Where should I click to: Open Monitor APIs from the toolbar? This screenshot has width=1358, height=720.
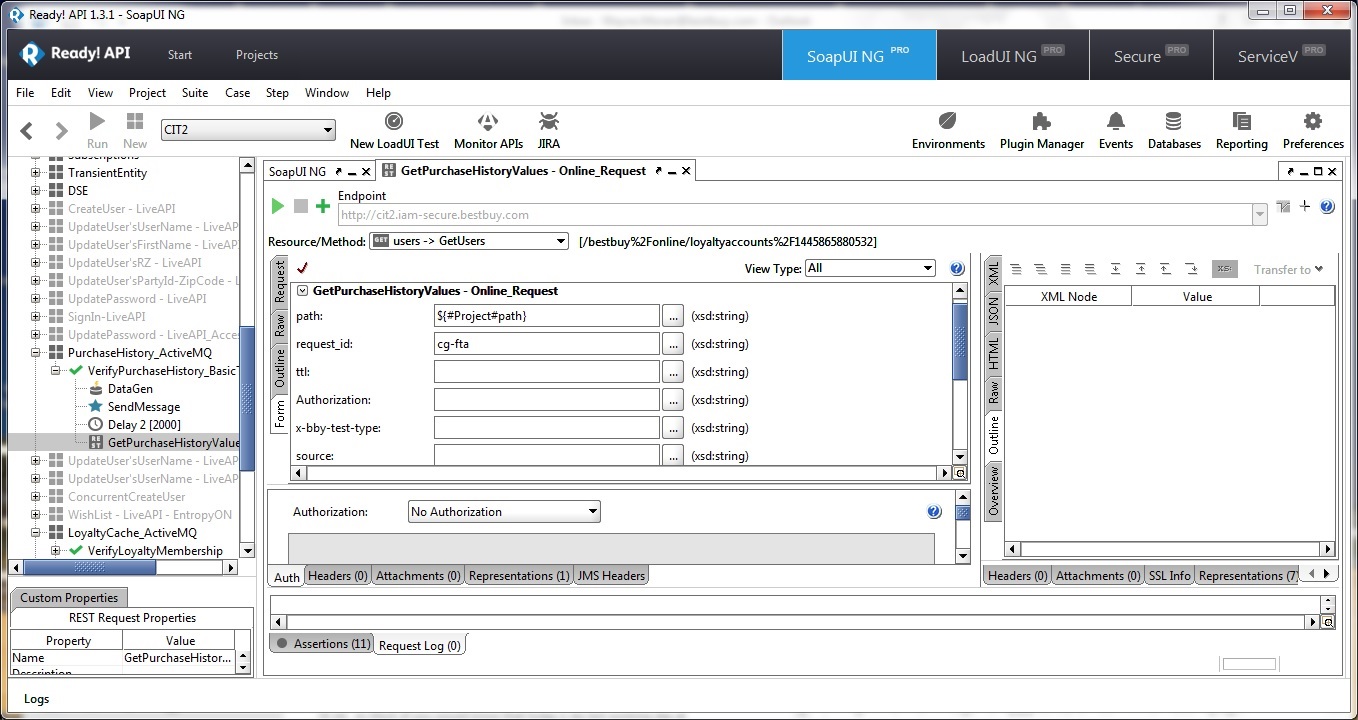pos(488,131)
